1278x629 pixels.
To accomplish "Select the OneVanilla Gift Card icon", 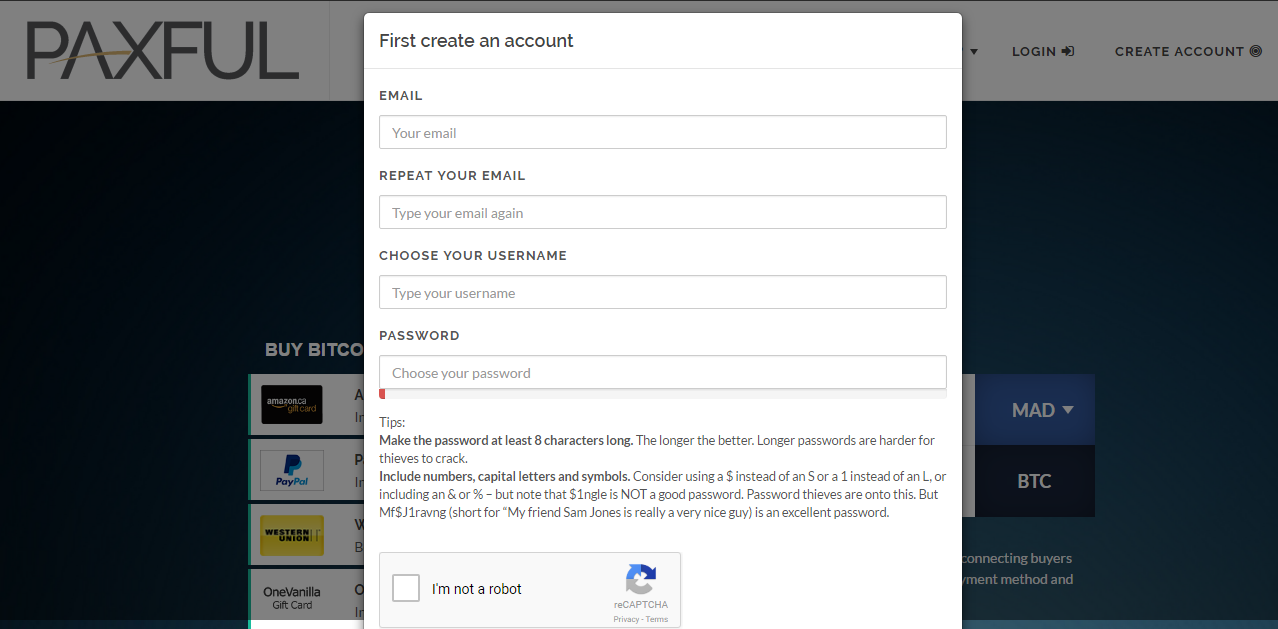I will click(x=292, y=597).
